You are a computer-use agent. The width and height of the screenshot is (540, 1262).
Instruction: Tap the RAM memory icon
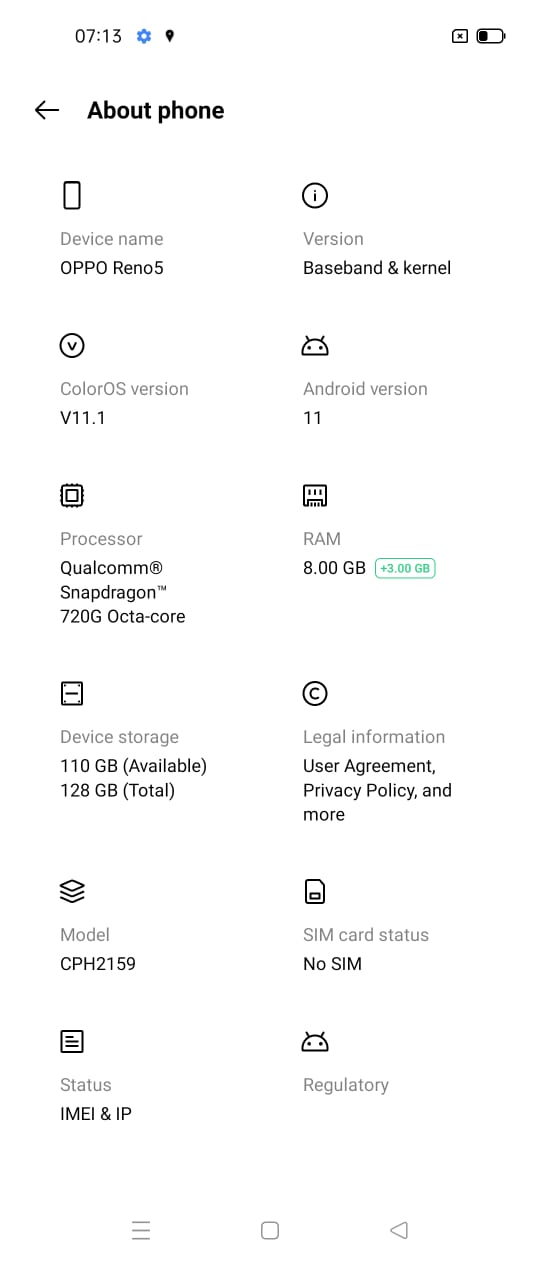pos(315,495)
